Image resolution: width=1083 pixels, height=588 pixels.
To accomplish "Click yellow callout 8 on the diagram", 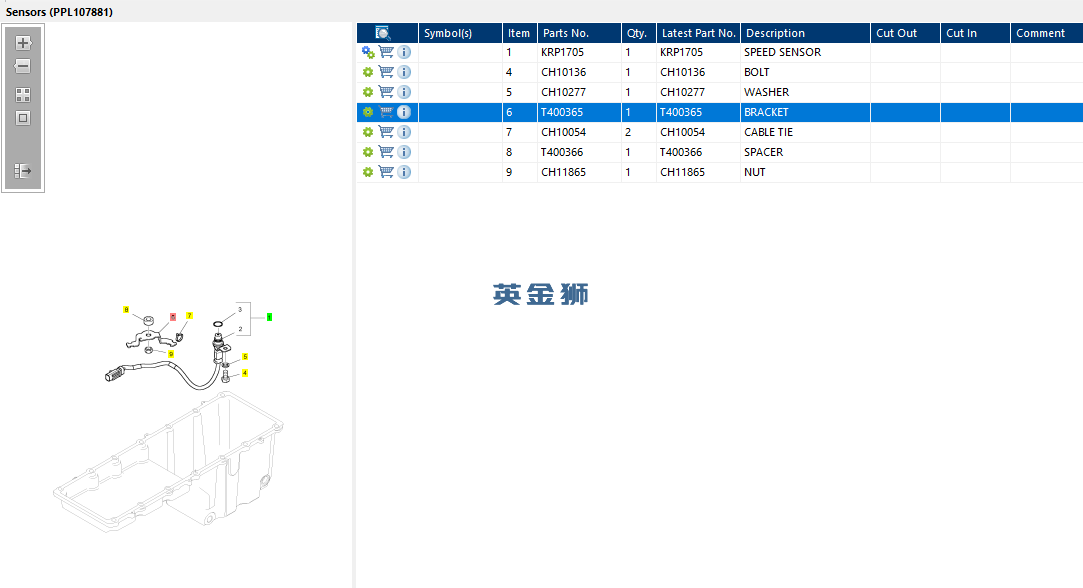I will (126, 310).
